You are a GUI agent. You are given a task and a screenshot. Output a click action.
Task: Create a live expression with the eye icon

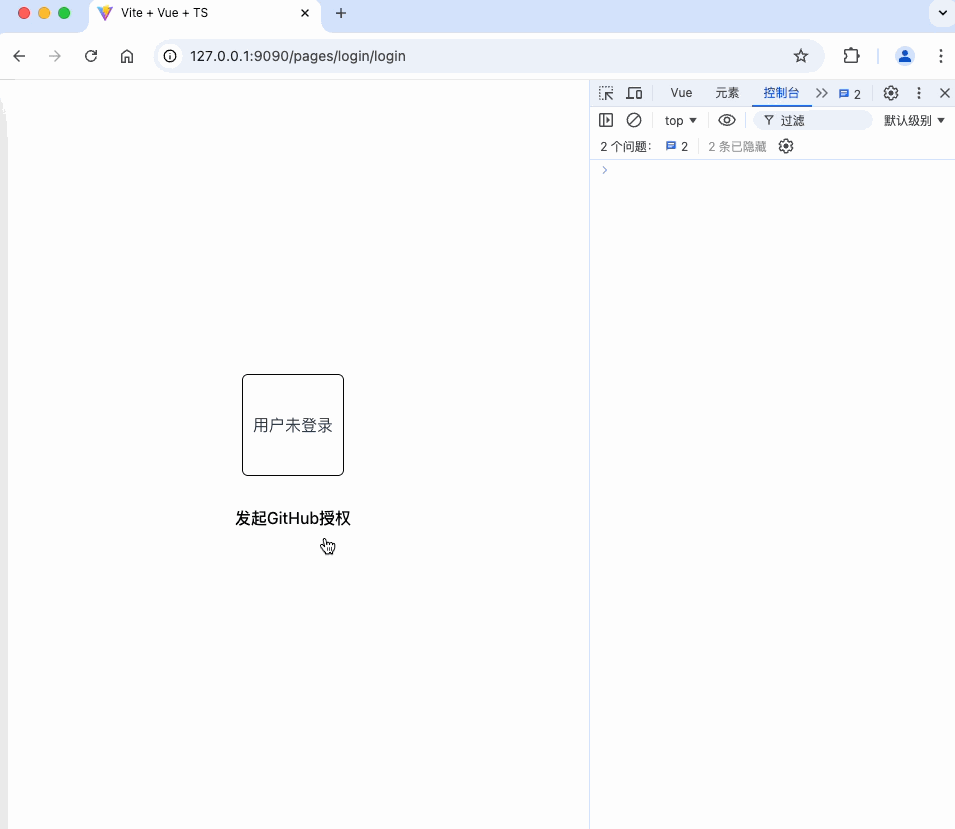point(727,120)
